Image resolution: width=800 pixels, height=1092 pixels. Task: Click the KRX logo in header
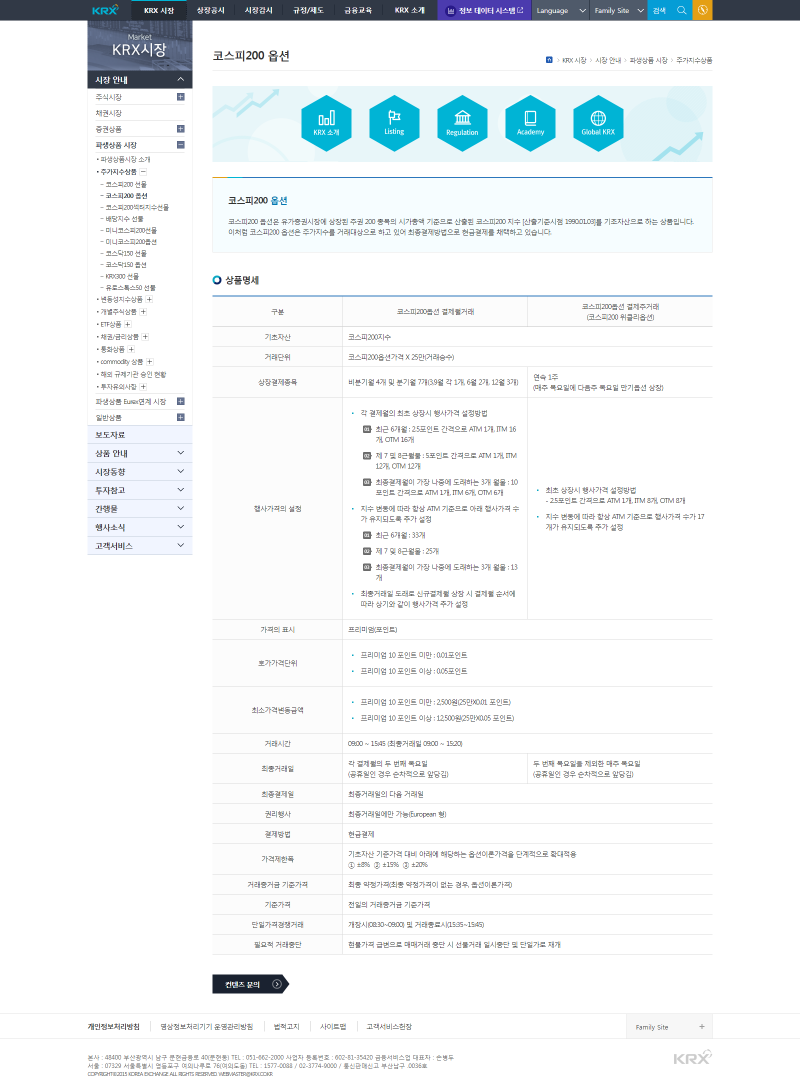(x=105, y=10)
